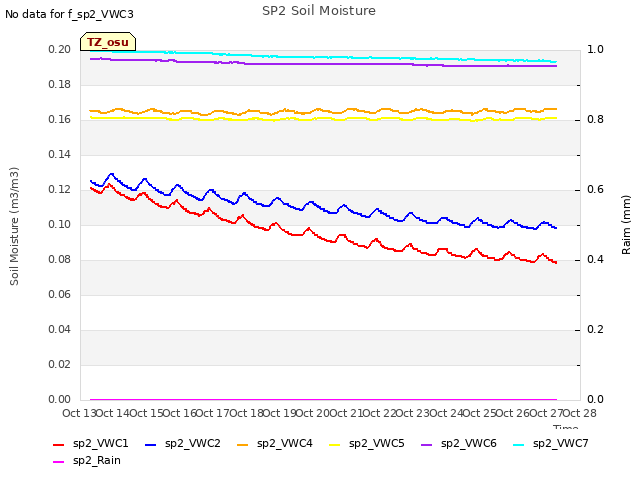Click the magenta sp2_Rain legend swatch
Viewport: 640px width, 480px height.
(x=59, y=462)
